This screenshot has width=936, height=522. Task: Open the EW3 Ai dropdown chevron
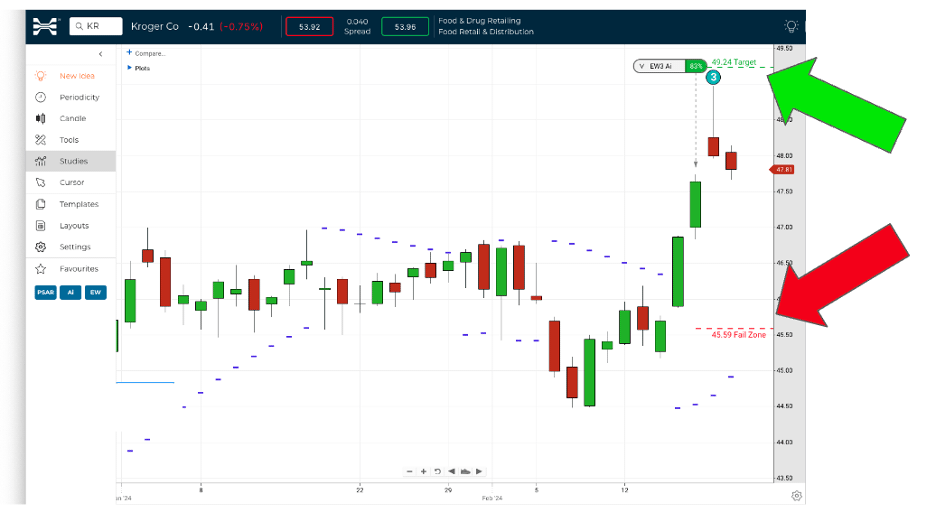coord(642,66)
